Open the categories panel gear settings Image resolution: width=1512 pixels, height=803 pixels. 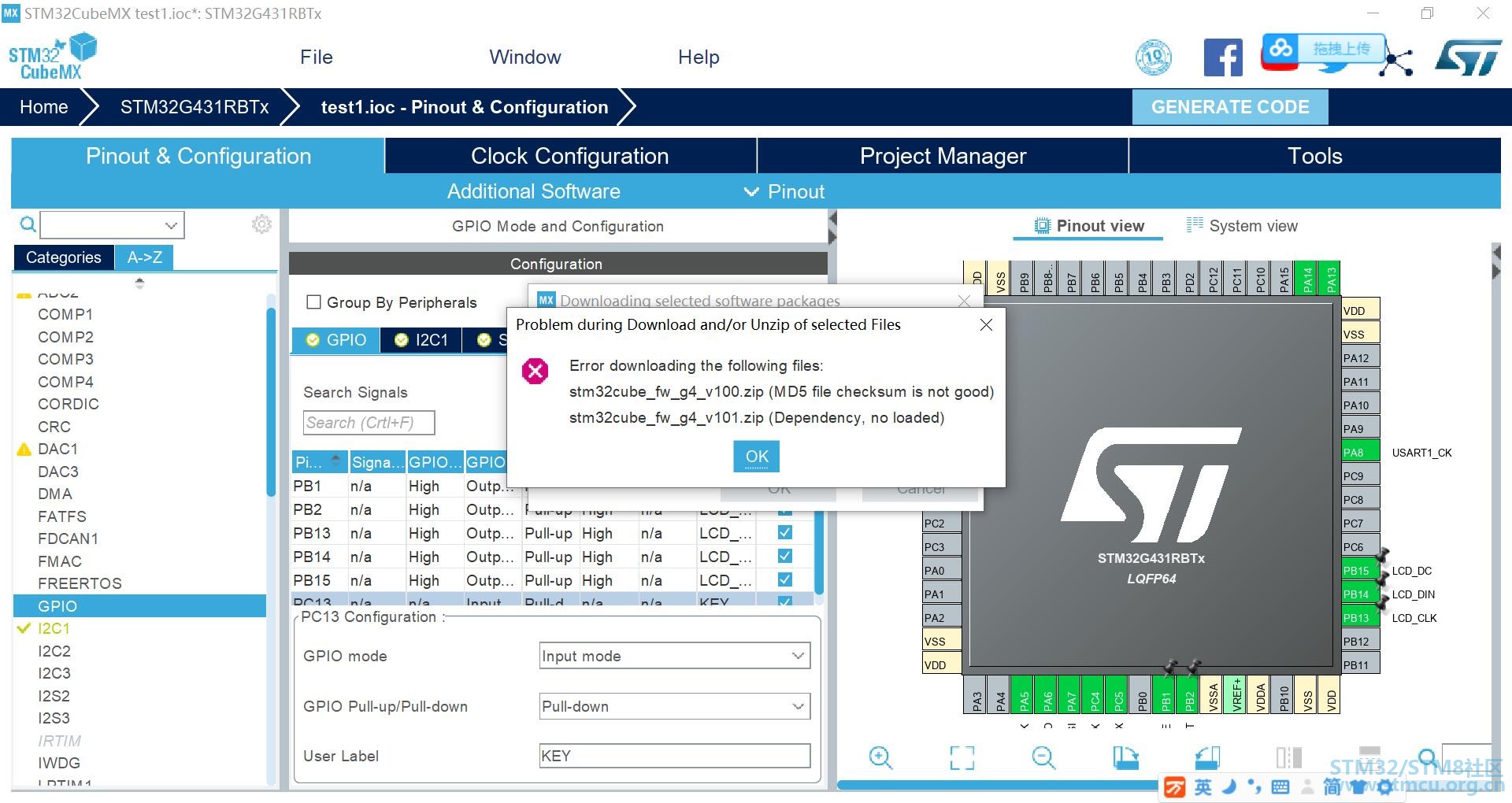261,224
